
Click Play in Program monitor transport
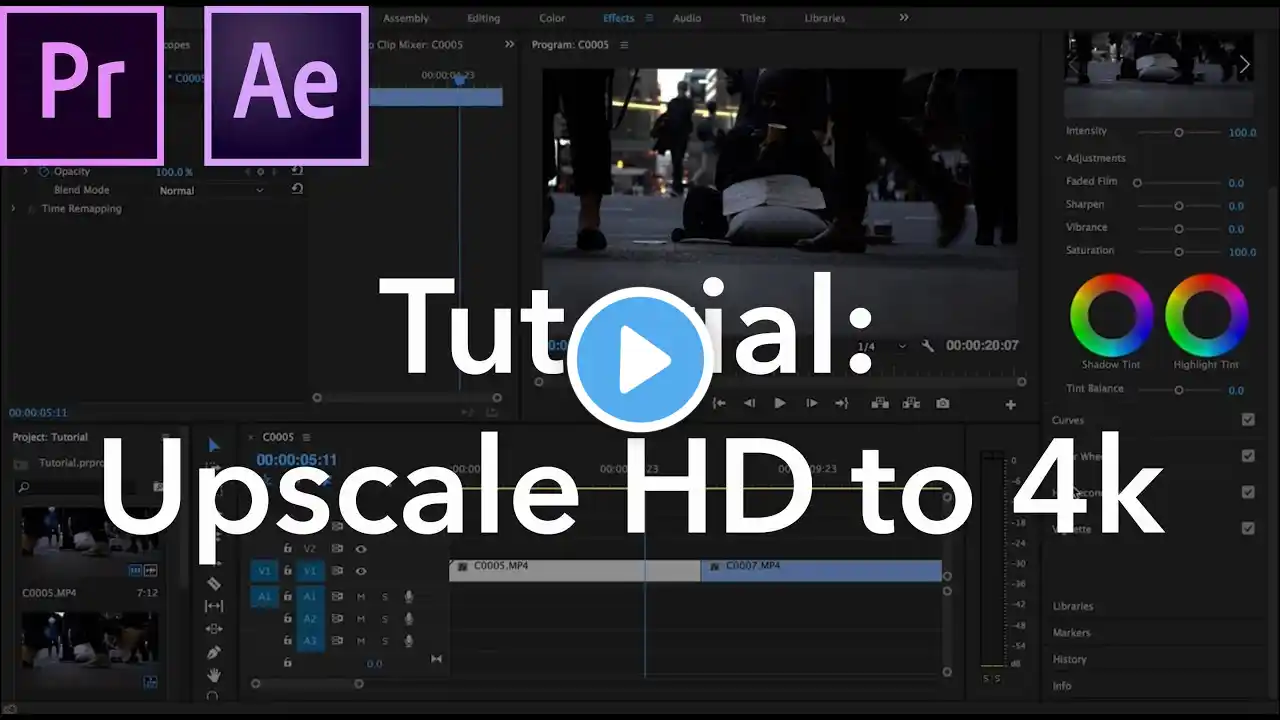point(780,403)
